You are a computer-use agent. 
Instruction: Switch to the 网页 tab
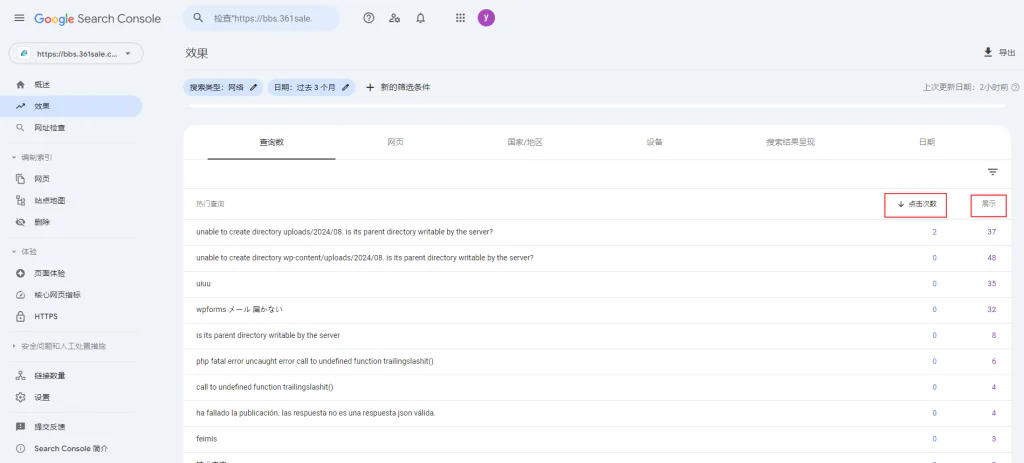point(395,142)
